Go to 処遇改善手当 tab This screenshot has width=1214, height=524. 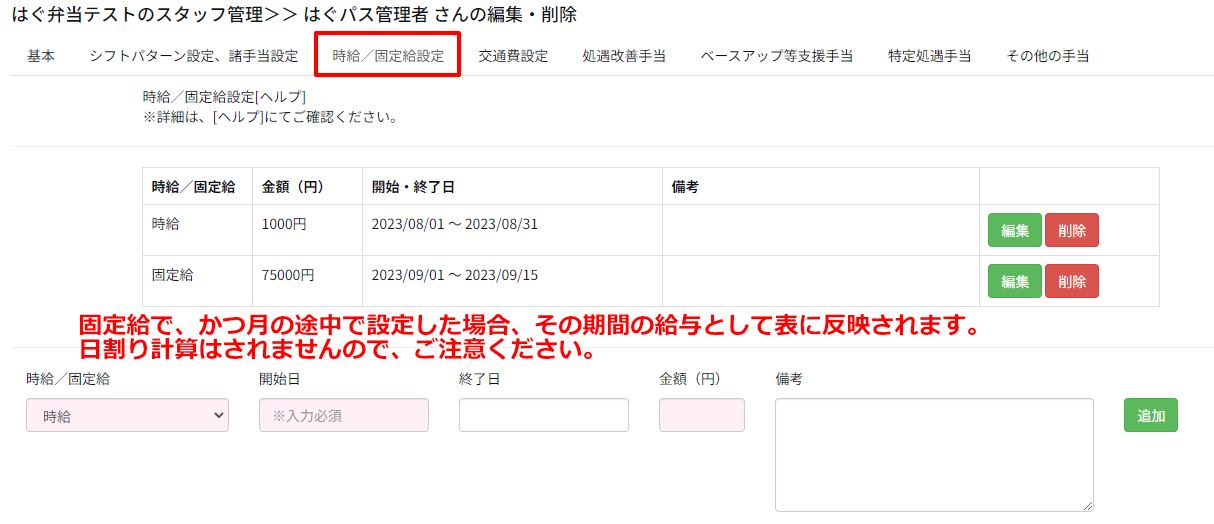(624, 56)
